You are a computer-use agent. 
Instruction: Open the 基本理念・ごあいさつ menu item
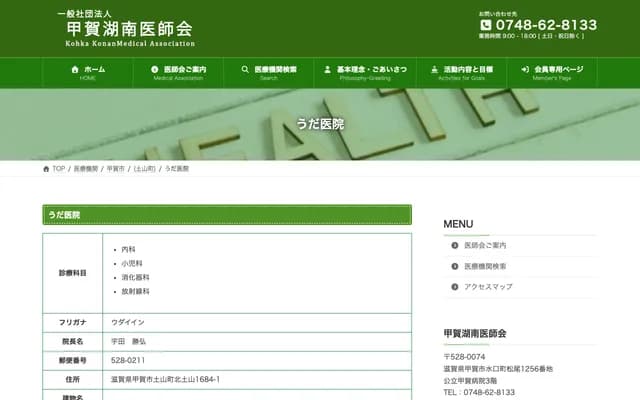[x=365, y=73]
